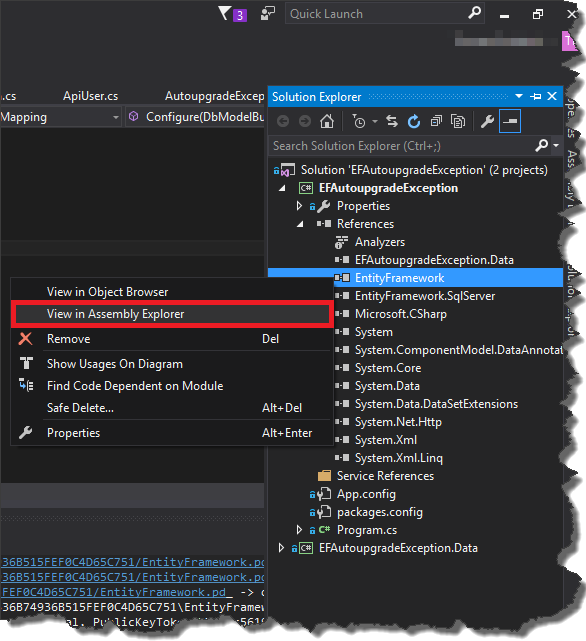The height and width of the screenshot is (641, 586).
Task: Select the Microsoft.CSharp reference
Action: [400, 314]
